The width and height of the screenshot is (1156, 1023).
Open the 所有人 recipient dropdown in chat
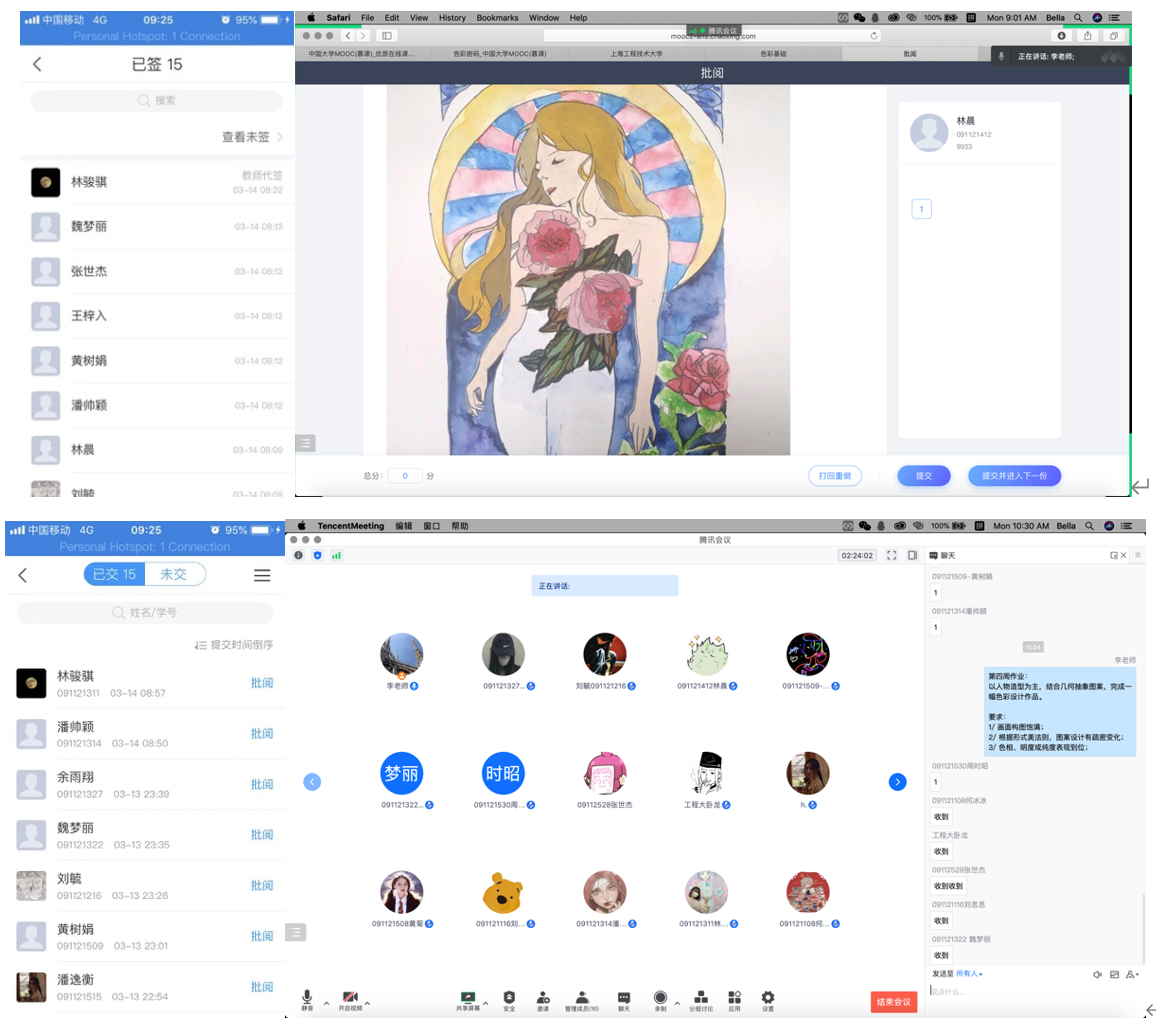tap(970, 974)
